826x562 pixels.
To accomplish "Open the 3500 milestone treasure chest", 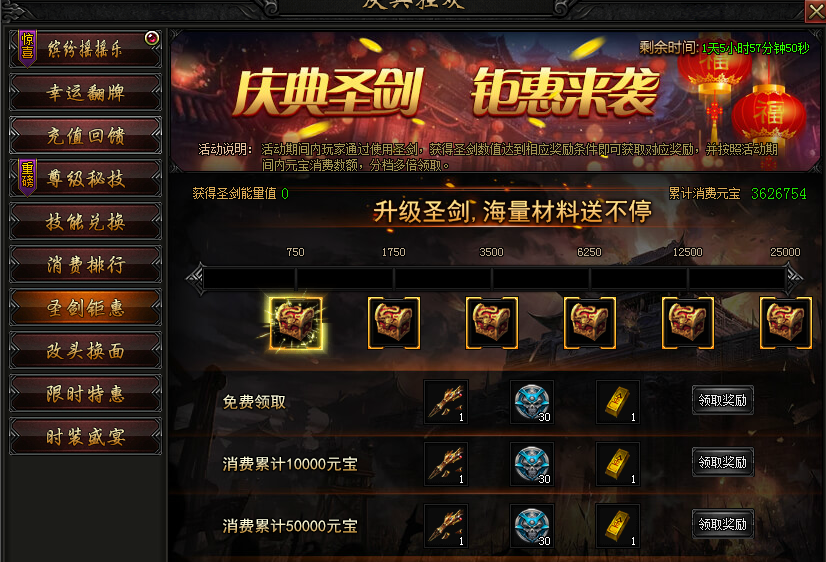I will [x=491, y=323].
